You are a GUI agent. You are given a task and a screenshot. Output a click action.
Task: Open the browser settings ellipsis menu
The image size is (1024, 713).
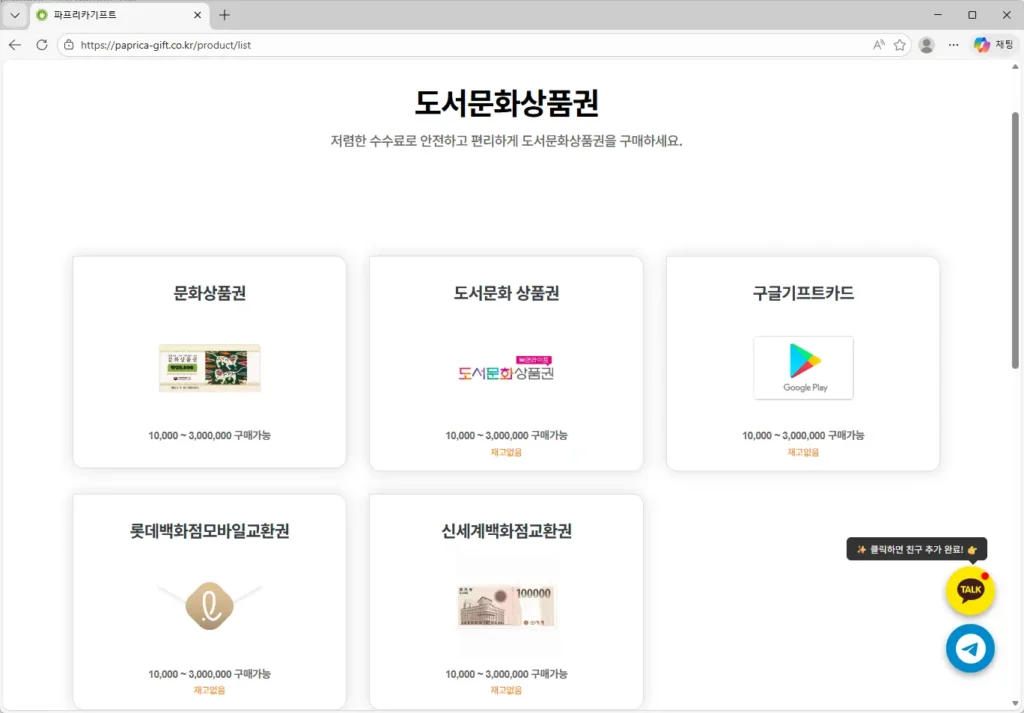click(x=953, y=44)
